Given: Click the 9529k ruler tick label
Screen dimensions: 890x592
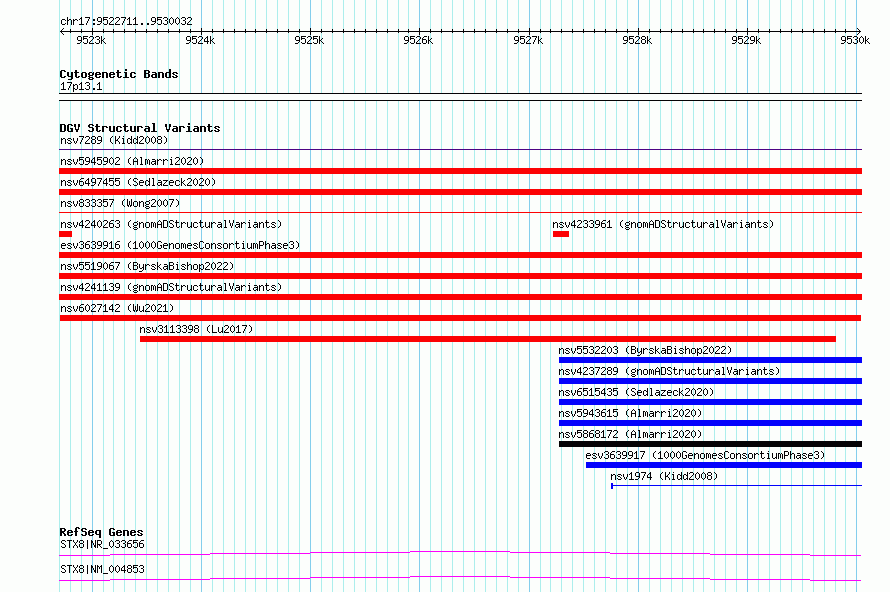Looking at the screenshot, I should pos(746,40).
